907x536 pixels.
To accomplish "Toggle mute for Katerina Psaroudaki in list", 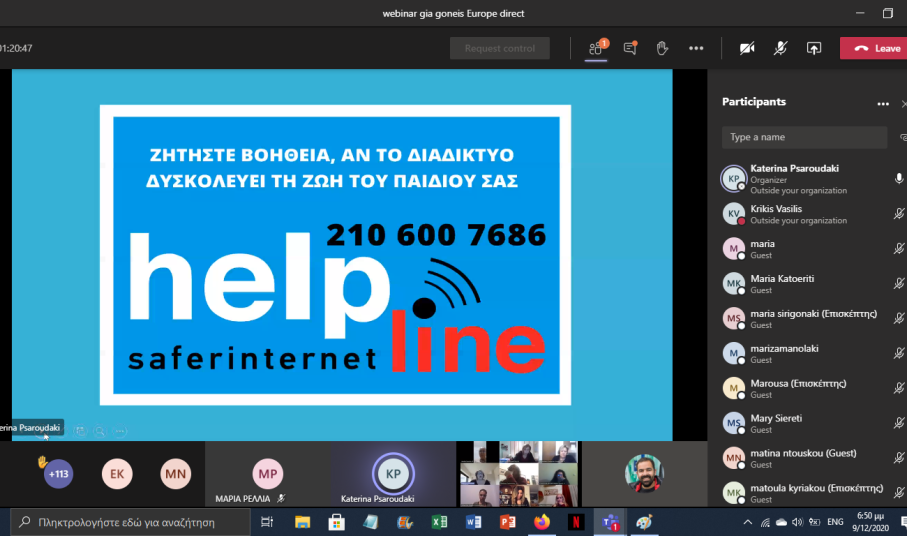I will pos(899,179).
